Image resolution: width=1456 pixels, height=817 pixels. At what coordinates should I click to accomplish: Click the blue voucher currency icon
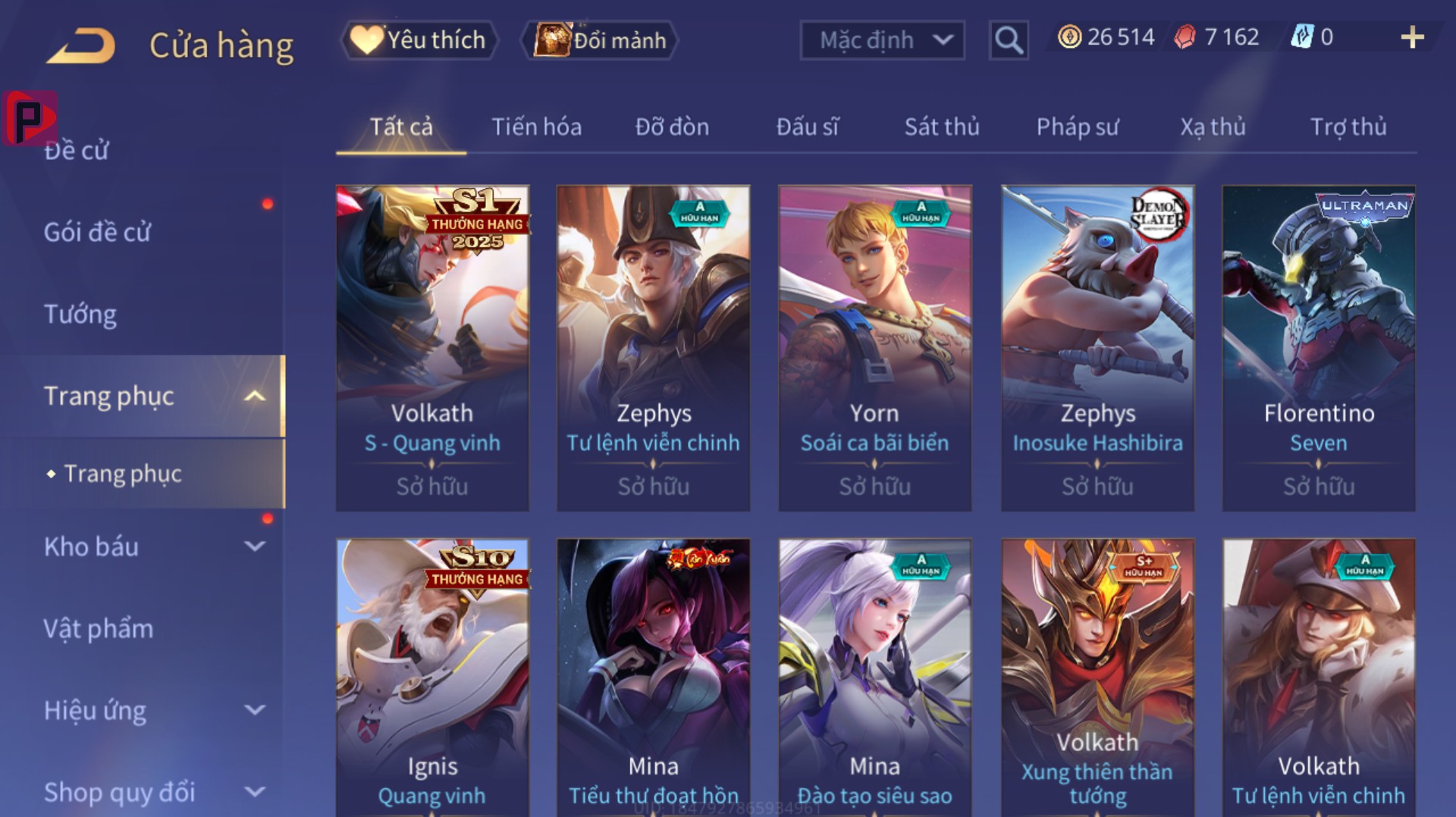[x=1302, y=37]
